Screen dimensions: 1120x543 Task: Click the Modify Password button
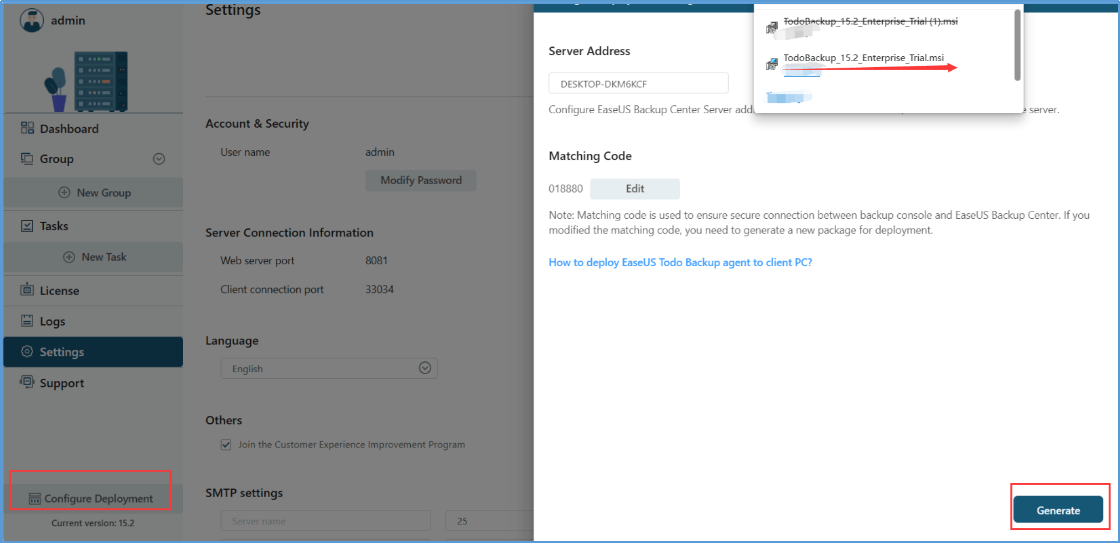(x=421, y=181)
